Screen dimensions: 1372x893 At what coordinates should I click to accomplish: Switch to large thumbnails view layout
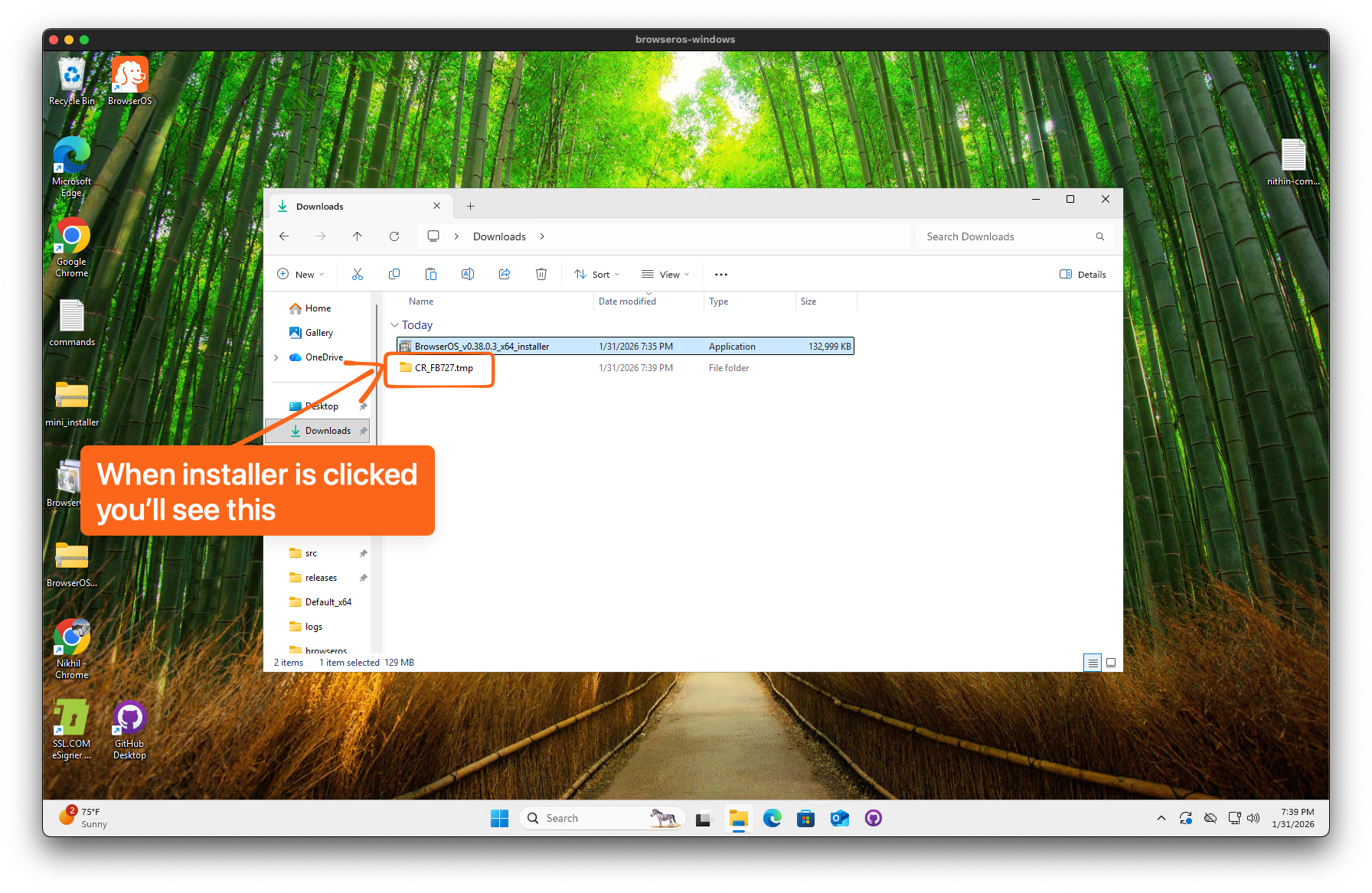[1111, 662]
